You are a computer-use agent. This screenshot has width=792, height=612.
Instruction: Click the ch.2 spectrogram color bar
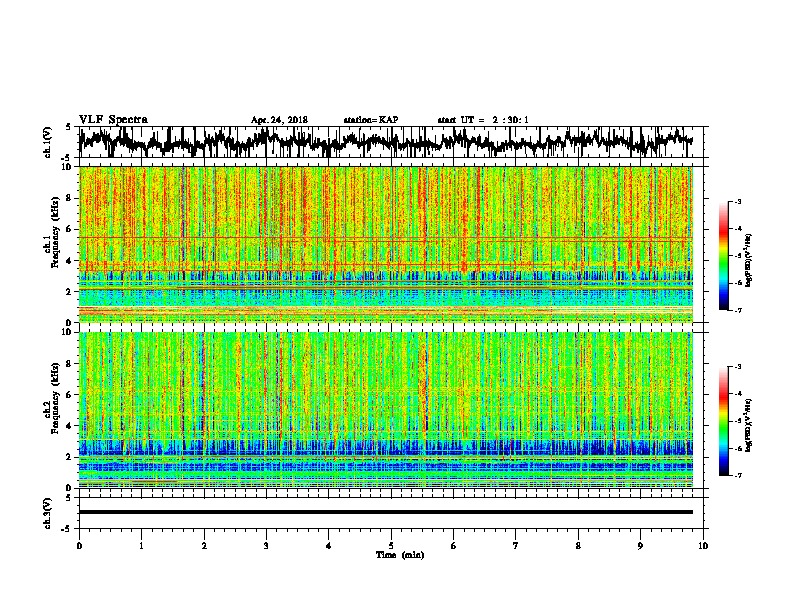click(723, 421)
